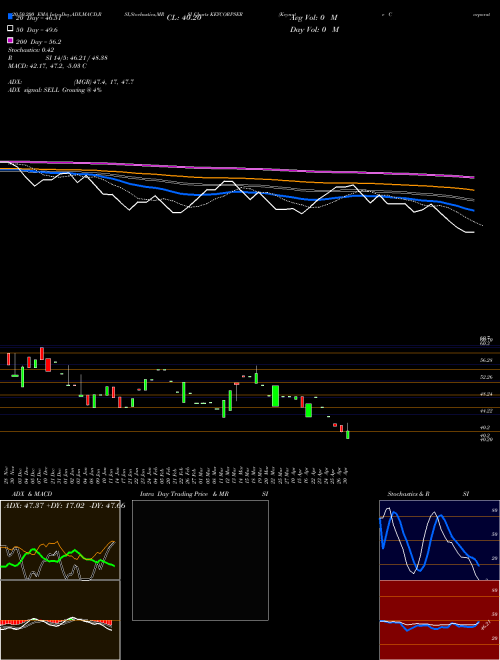Click the ADX +DY -DY readout header
This screenshot has height=660, width=500.
point(64,506)
